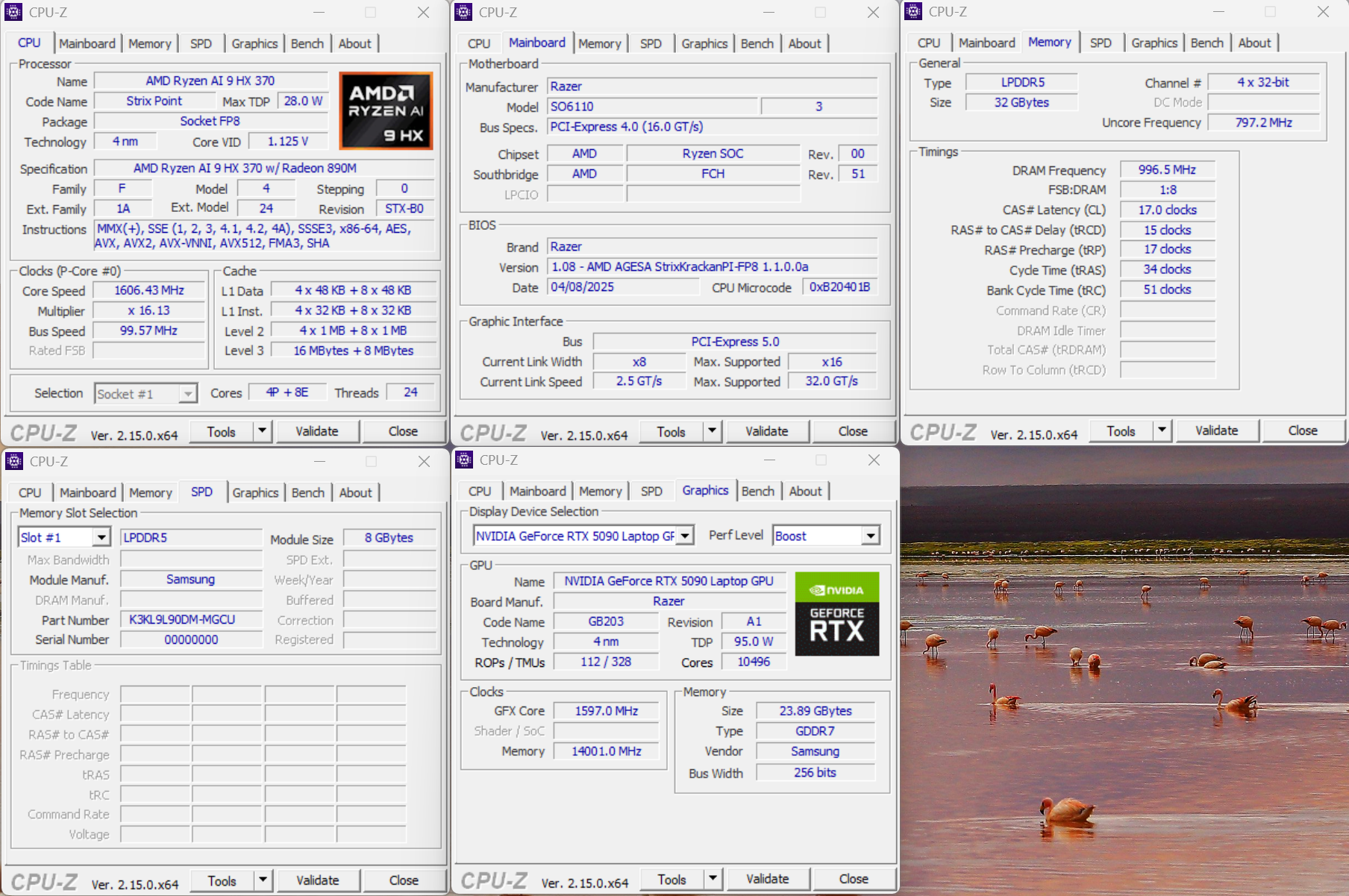Click the CPU-Z app icon in the CPU window title bar
This screenshot has height=896, width=1349.
(x=13, y=12)
